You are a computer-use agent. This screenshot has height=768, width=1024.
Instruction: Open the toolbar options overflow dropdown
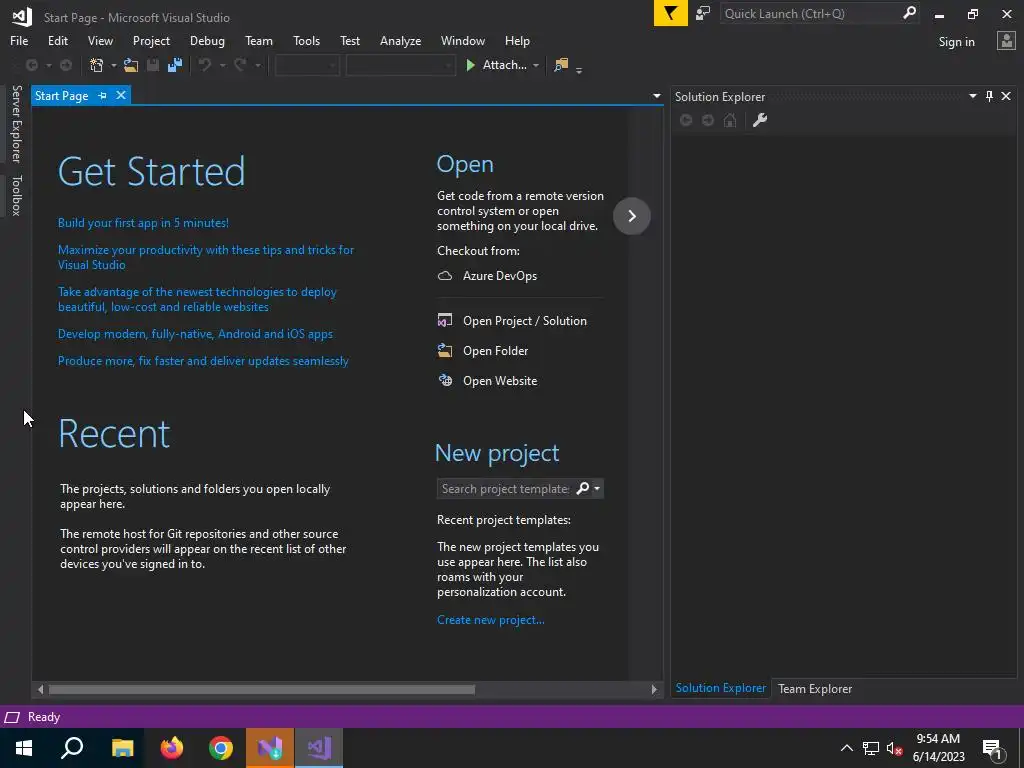point(579,69)
